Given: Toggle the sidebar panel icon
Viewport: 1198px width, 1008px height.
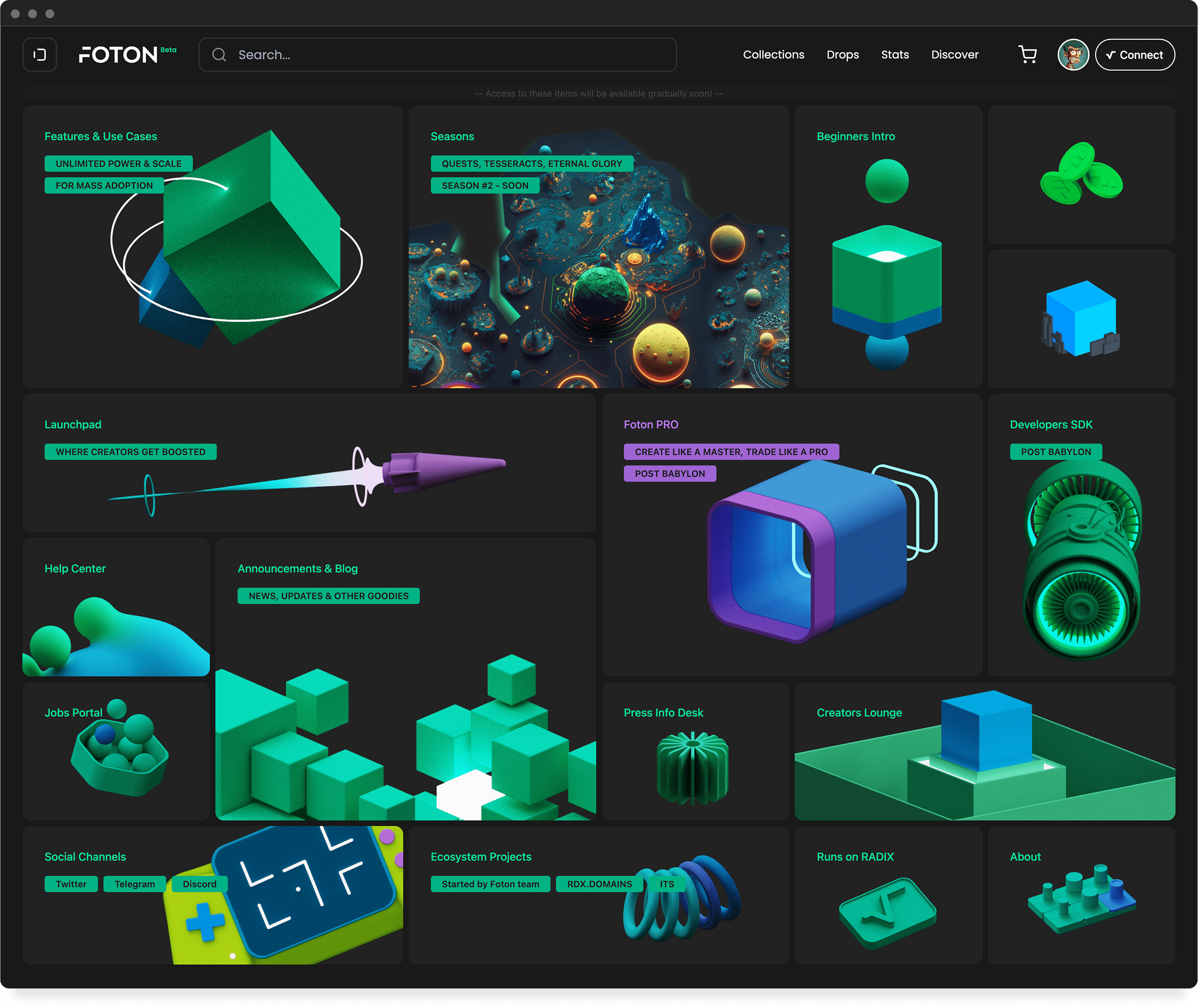Looking at the screenshot, I should [39, 55].
